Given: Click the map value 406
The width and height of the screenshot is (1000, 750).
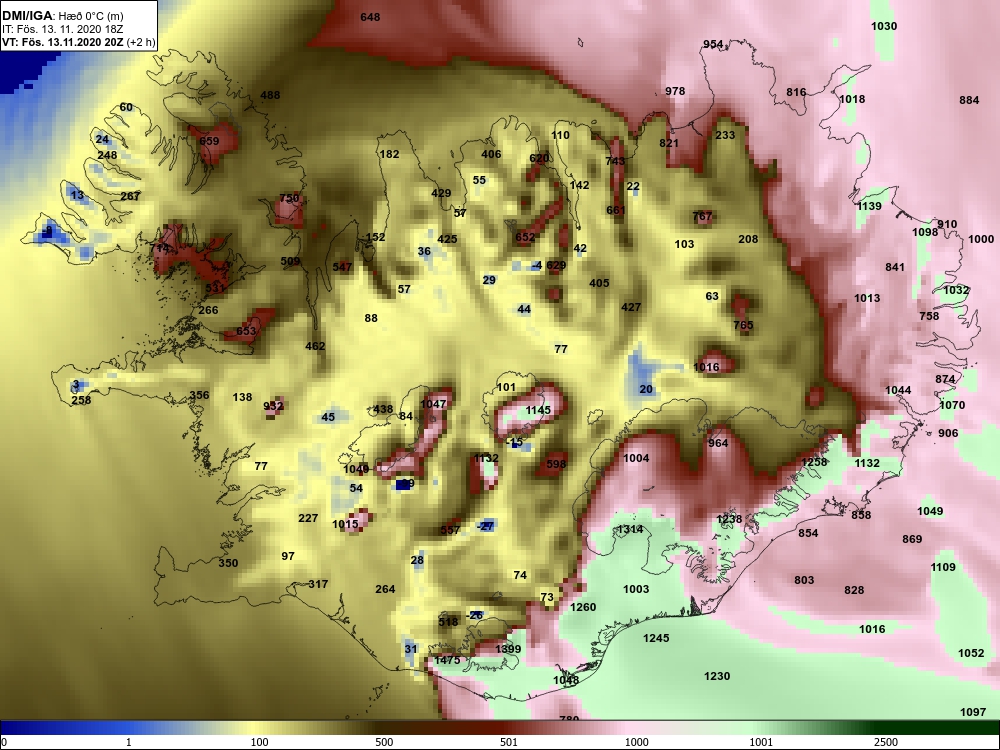Looking at the screenshot, I should tap(491, 154).
